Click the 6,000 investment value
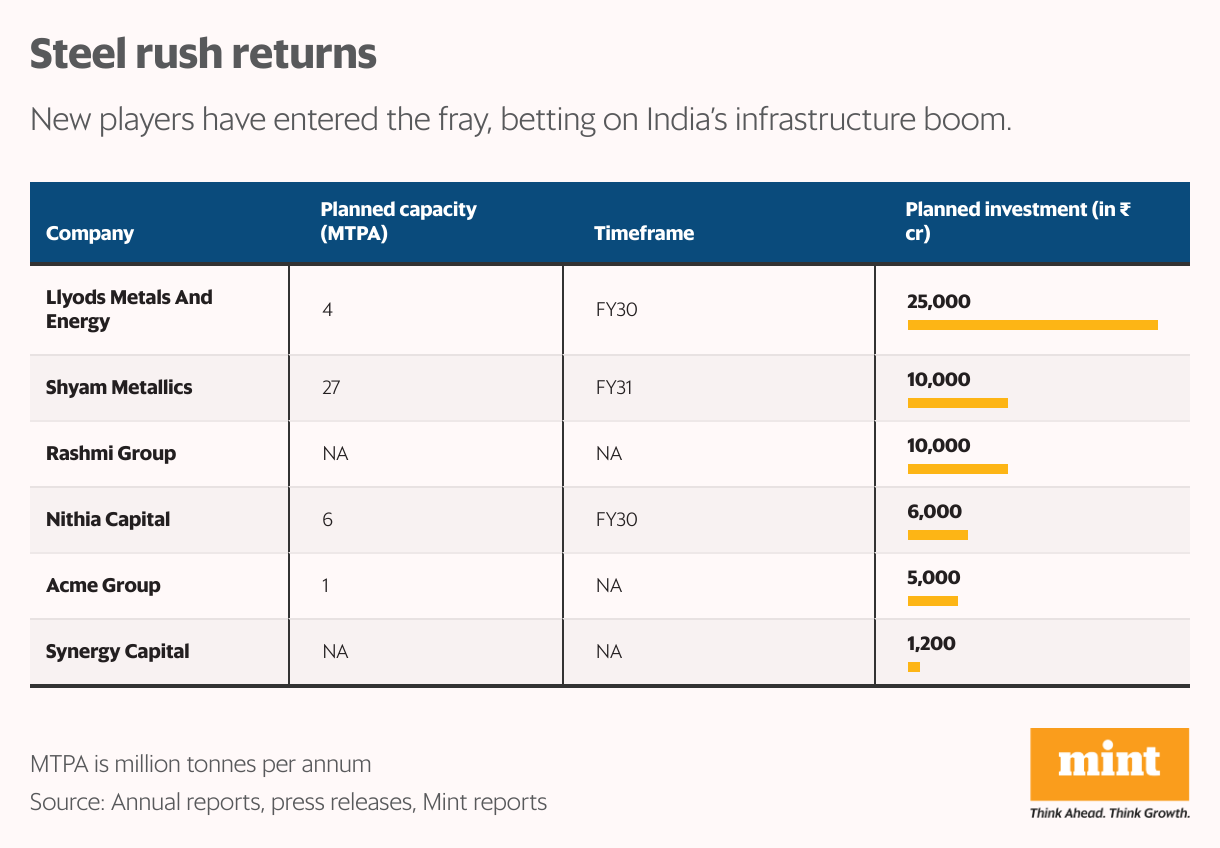This screenshot has height=848, width=1220. (x=934, y=512)
